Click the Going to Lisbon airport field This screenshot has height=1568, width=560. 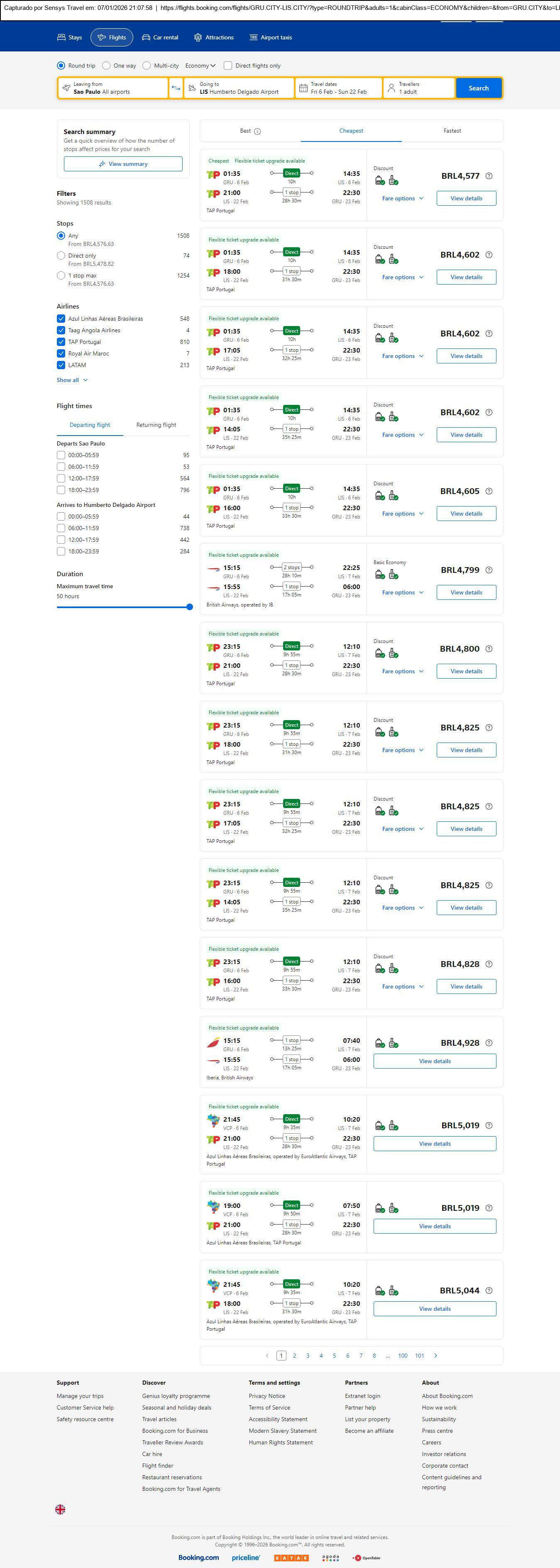[239, 88]
